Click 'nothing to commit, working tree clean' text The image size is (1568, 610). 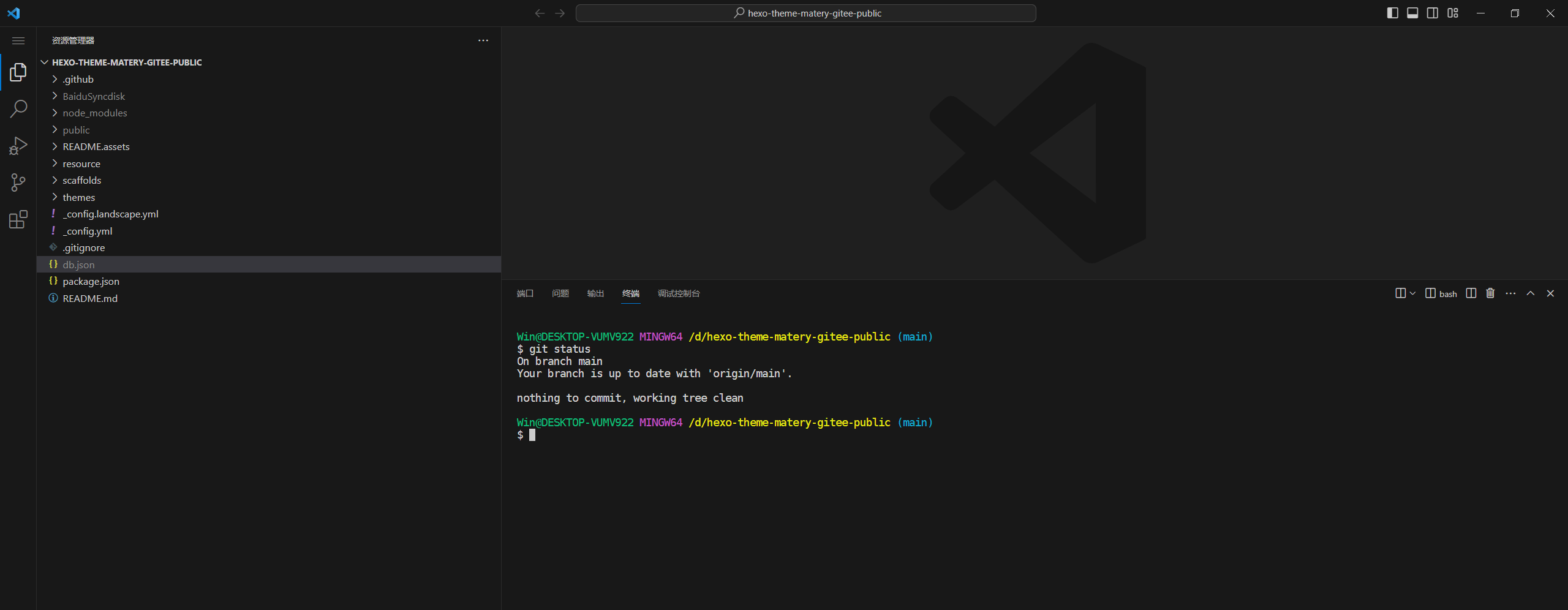point(630,398)
